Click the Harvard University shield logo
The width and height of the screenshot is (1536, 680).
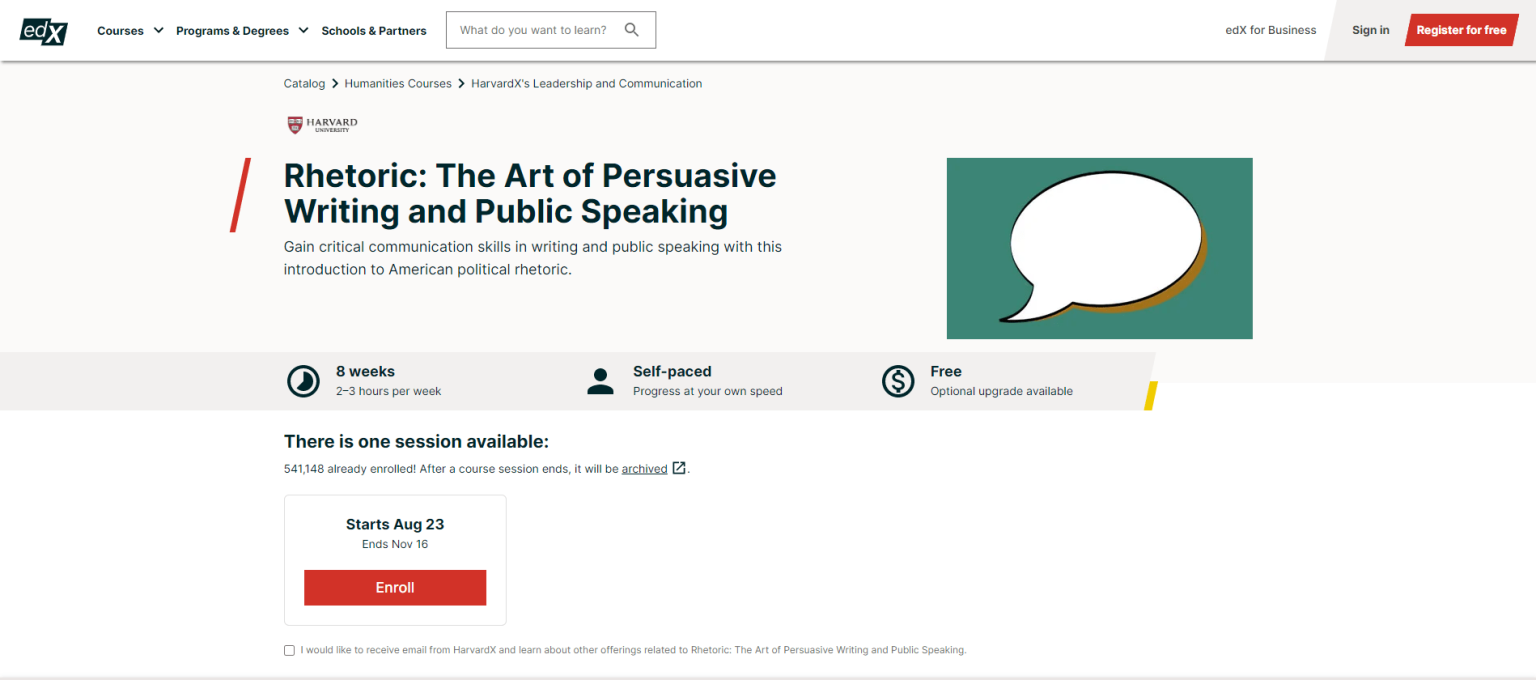coord(322,124)
